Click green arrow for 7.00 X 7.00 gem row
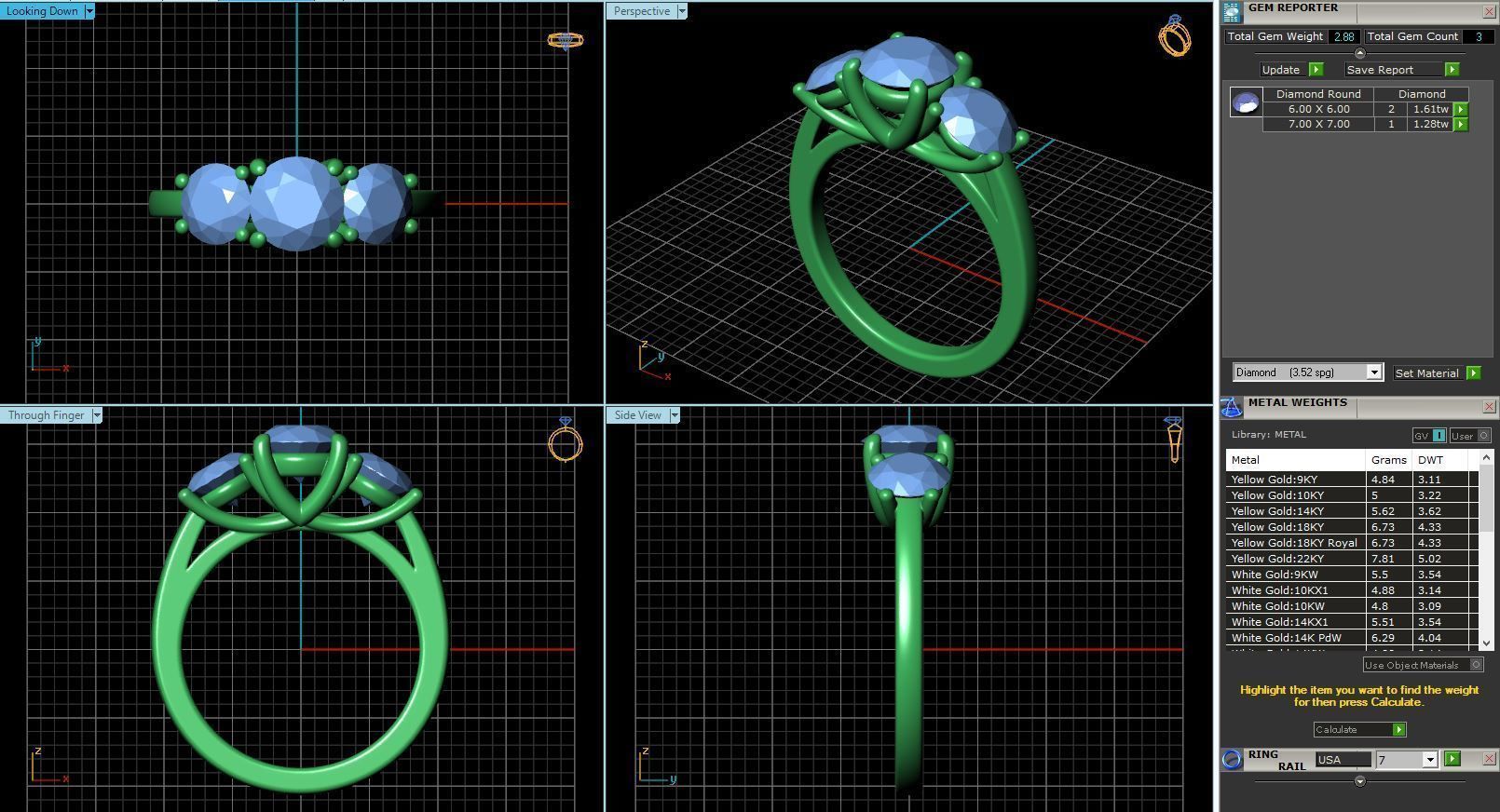This screenshot has width=1500, height=812. pyautogui.click(x=1460, y=124)
